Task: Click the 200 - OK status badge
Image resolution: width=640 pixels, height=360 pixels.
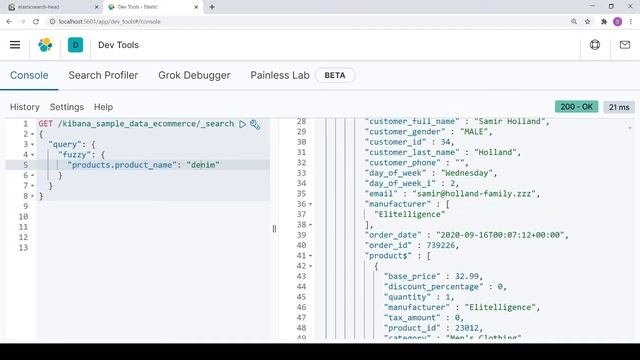Action: 576,107
